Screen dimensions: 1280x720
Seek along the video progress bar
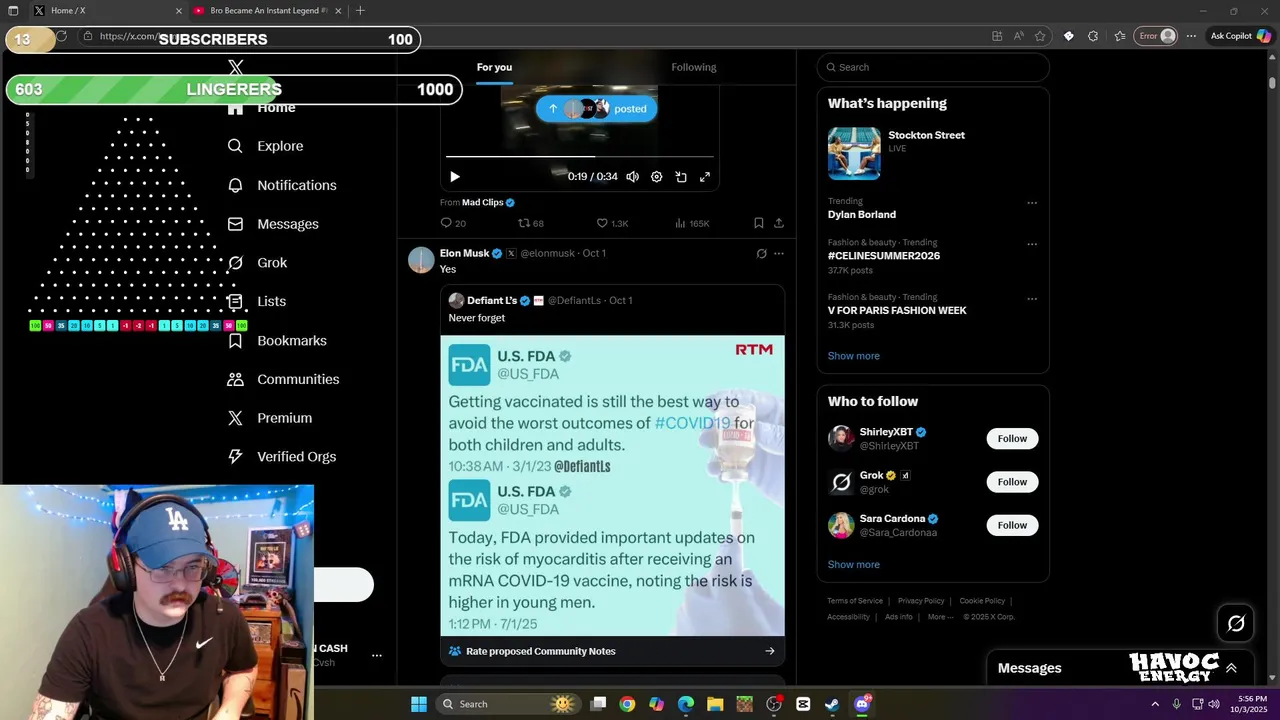(580, 157)
